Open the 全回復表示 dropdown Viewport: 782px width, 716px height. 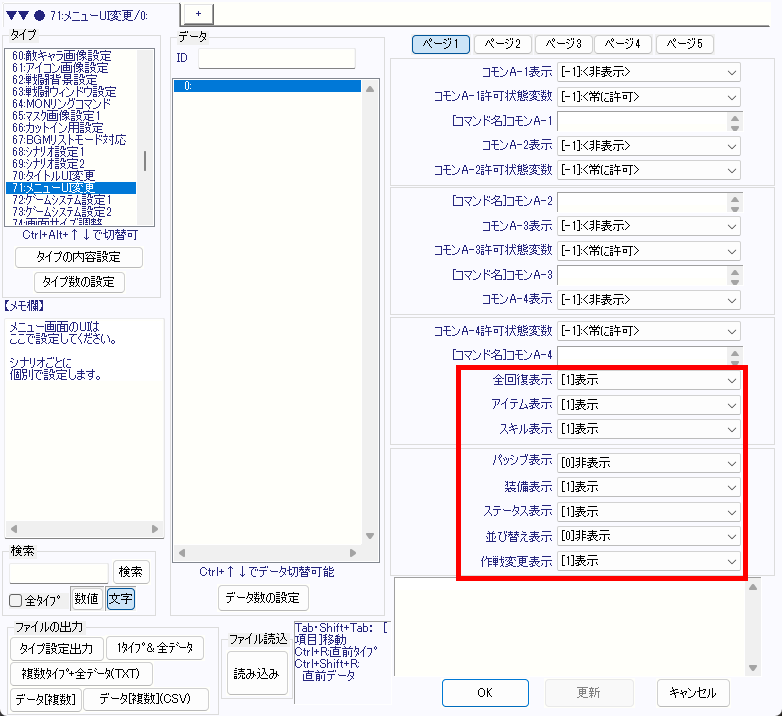(649, 380)
